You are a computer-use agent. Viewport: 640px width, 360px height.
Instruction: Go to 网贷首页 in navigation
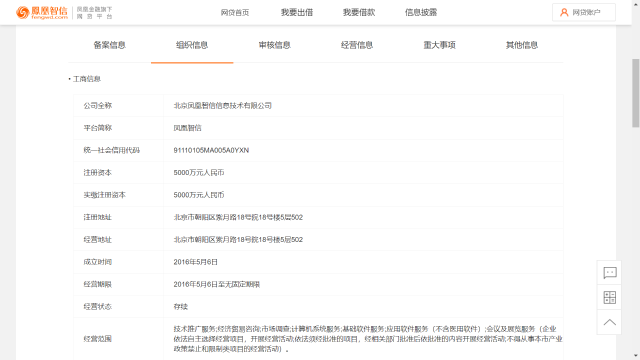click(x=235, y=13)
